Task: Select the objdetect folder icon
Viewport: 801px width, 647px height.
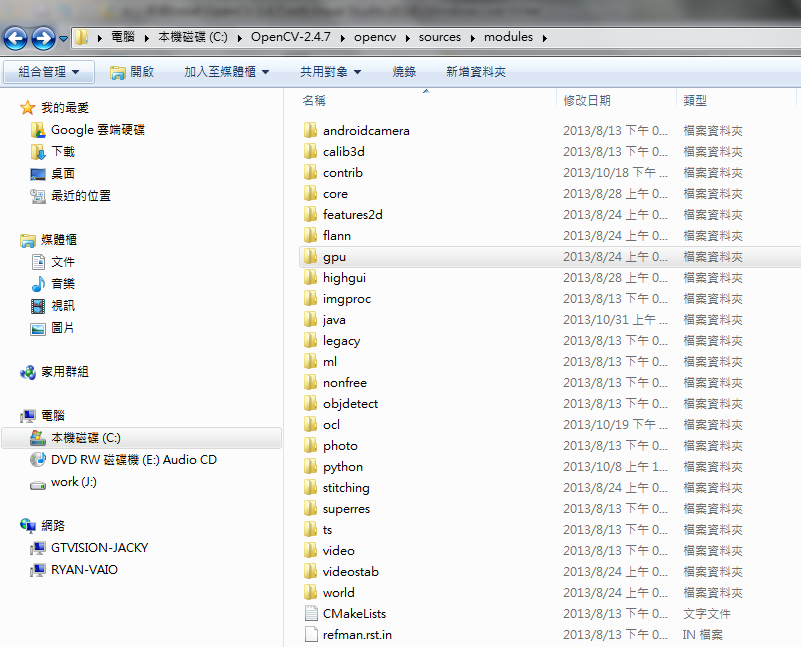Action: click(x=310, y=403)
